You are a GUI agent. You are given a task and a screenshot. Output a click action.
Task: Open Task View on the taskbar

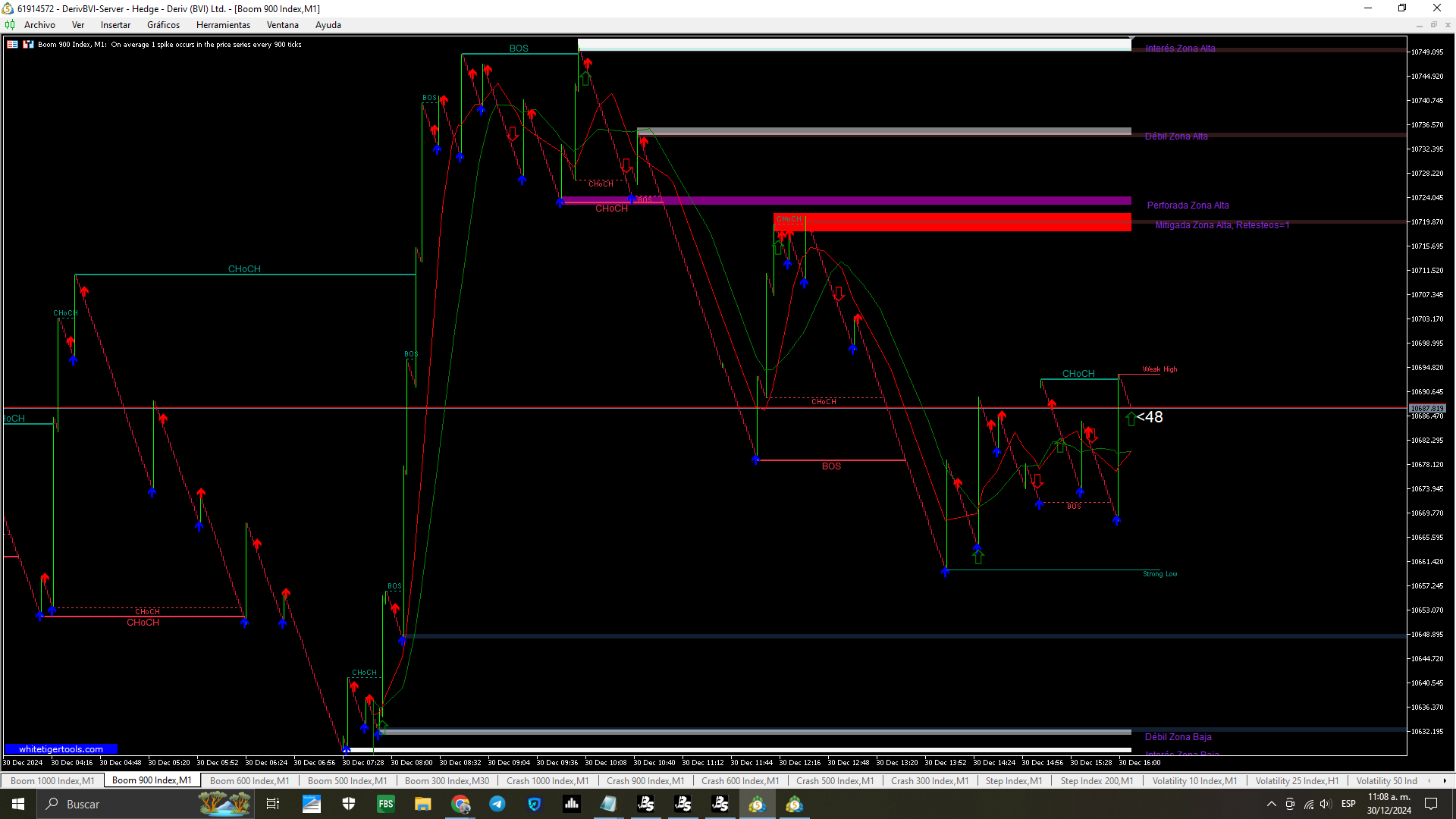(x=273, y=804)
